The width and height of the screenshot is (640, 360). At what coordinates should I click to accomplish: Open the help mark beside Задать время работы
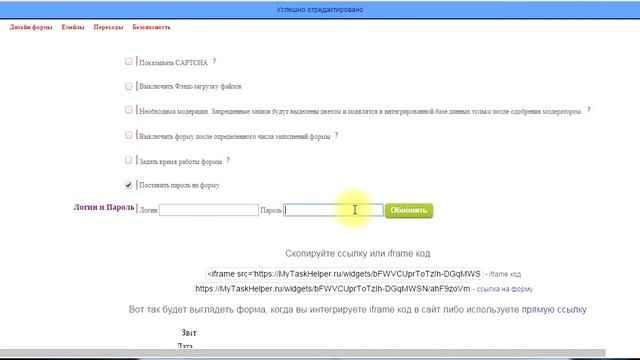coord(228,160)
